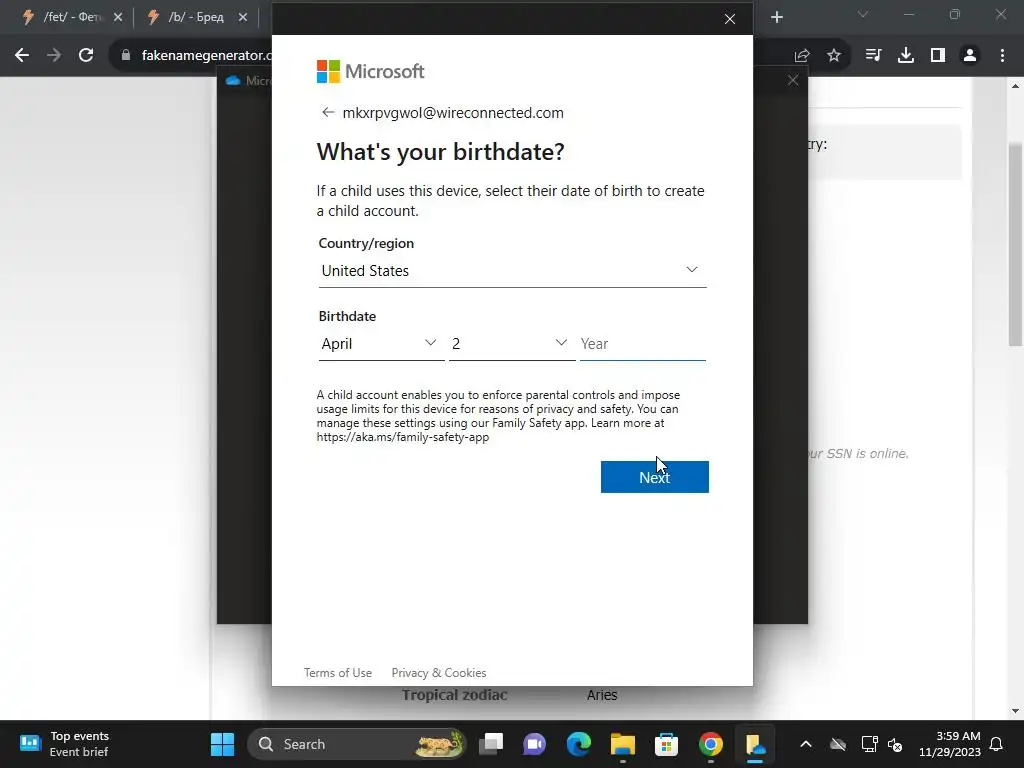Reload the current page in Chrome
This screenshot has width=1024, height=768.
coord(86,55)
